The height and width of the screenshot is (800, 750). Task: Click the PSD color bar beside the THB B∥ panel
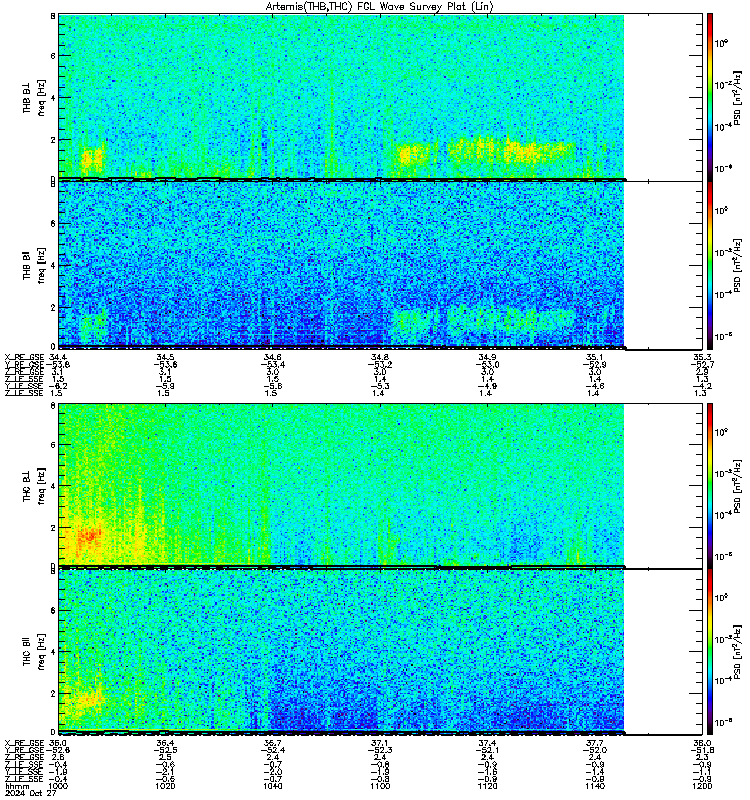tap(710, 265)
